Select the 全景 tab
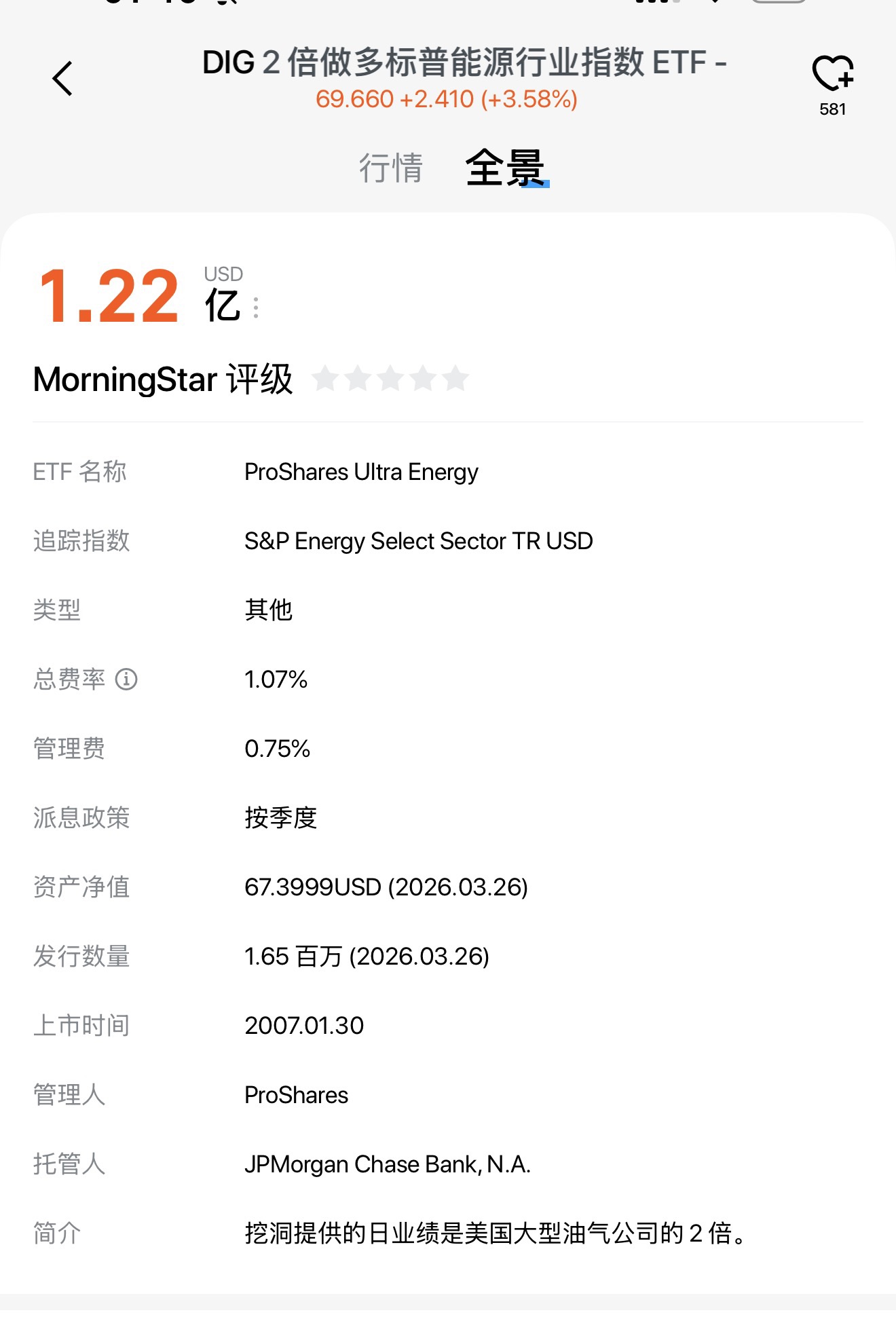The image size is (896, 1338). tap(506, 168)
